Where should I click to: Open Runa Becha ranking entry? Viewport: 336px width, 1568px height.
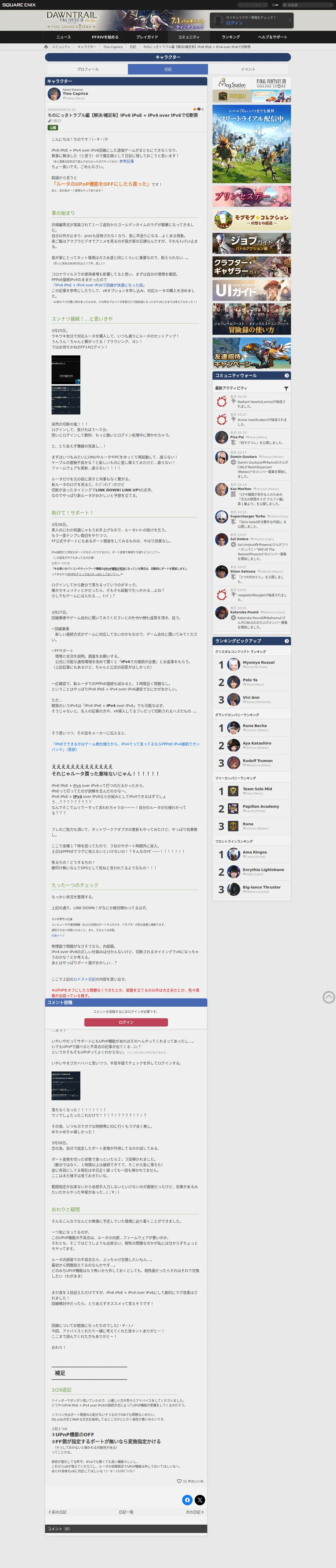[251, 728]
